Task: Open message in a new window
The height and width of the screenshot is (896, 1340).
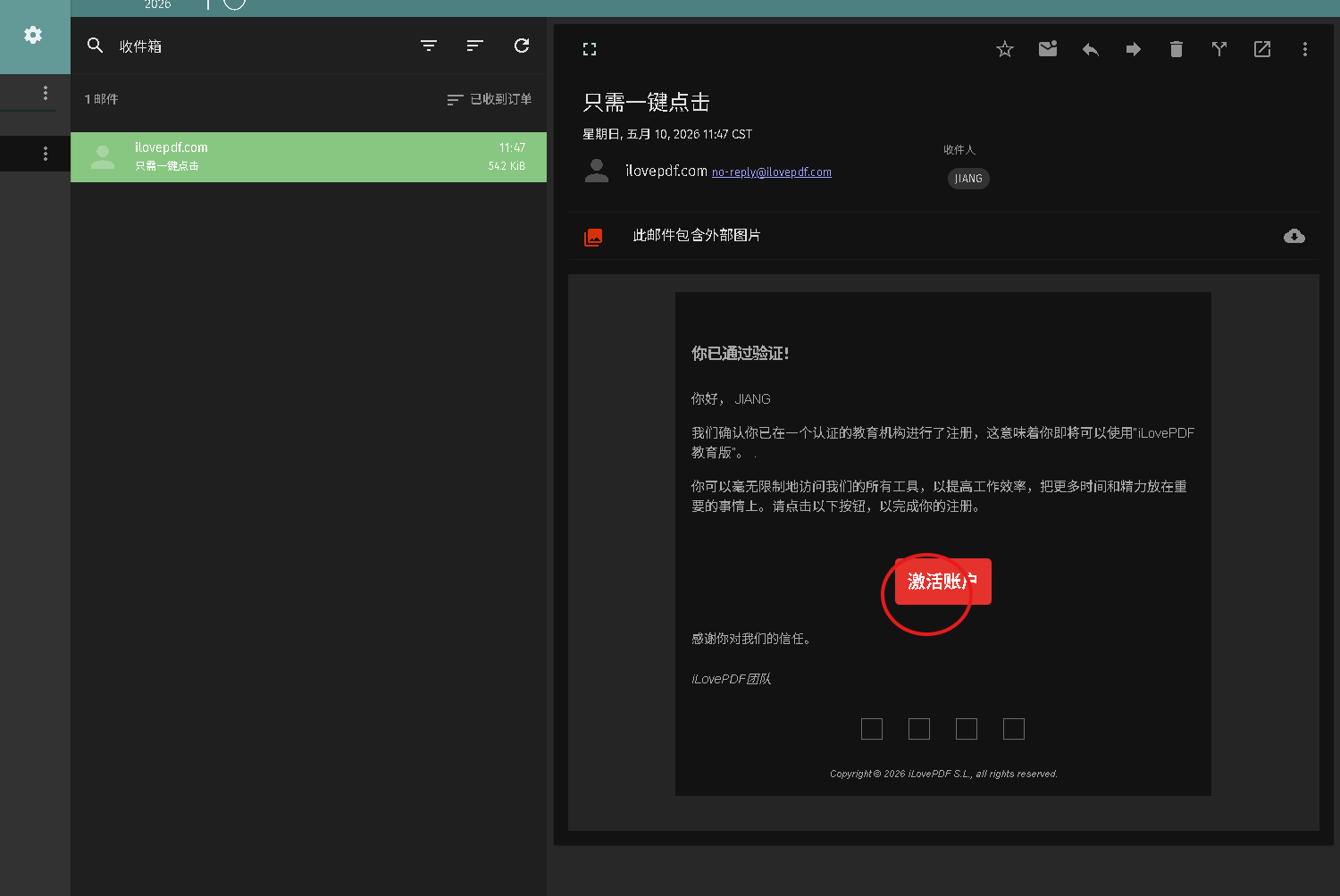Action: click(1262, 49)
